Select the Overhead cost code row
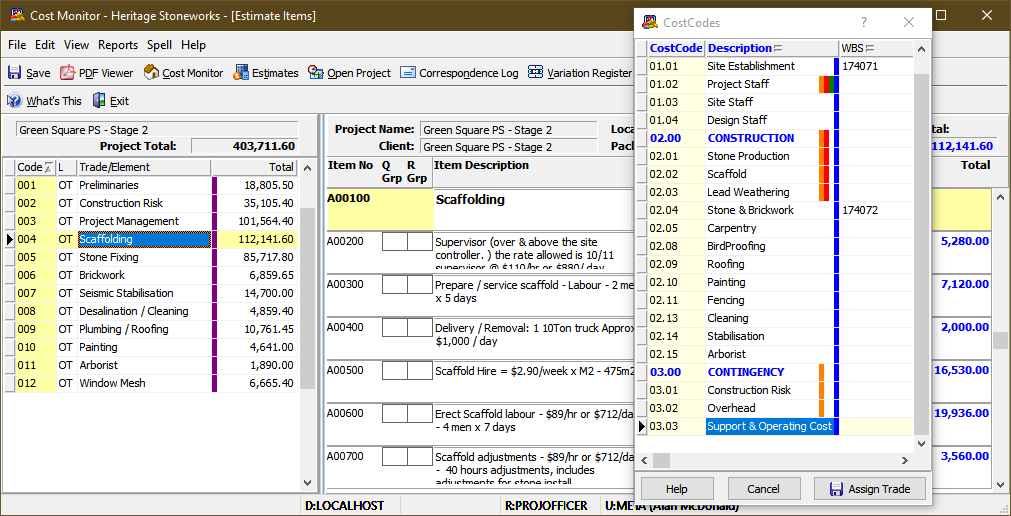This screenshot has width=1011, height=516. pyautogui.click(x=774, y=408)
